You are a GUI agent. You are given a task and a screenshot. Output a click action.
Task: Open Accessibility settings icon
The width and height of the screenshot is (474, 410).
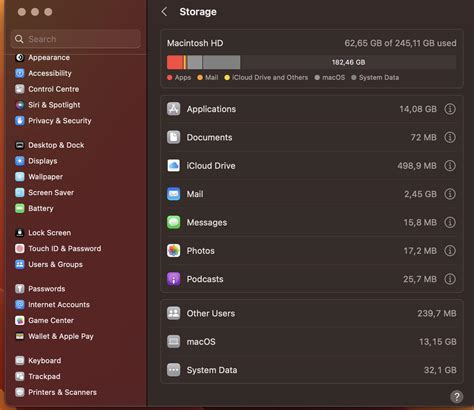click(x=20, y=73)
